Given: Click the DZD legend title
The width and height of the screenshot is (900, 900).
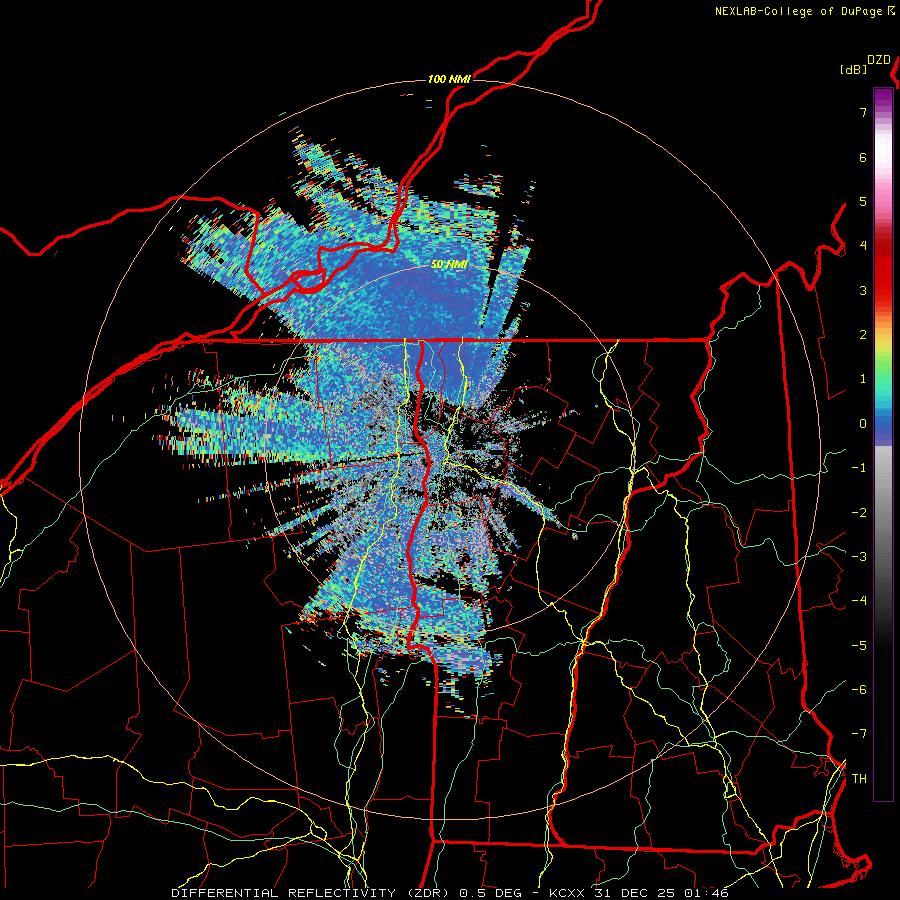Looking at the screenshot, I should coord(879,60).
